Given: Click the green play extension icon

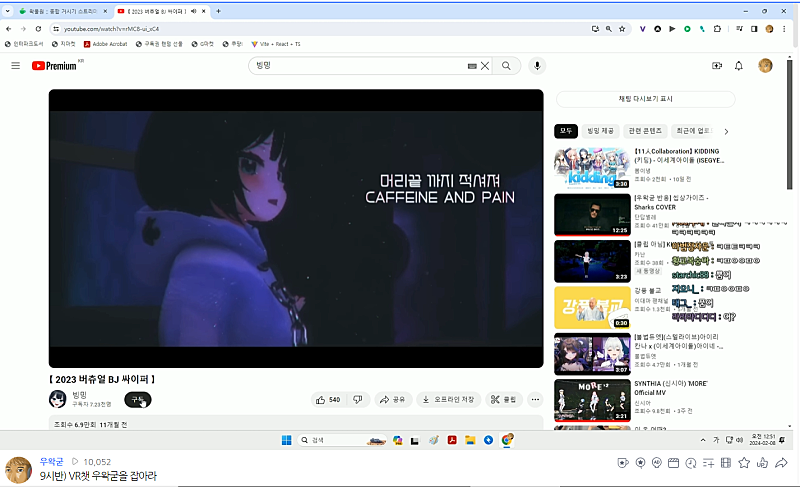Looking at the screenshot, I should coord(687,29).
